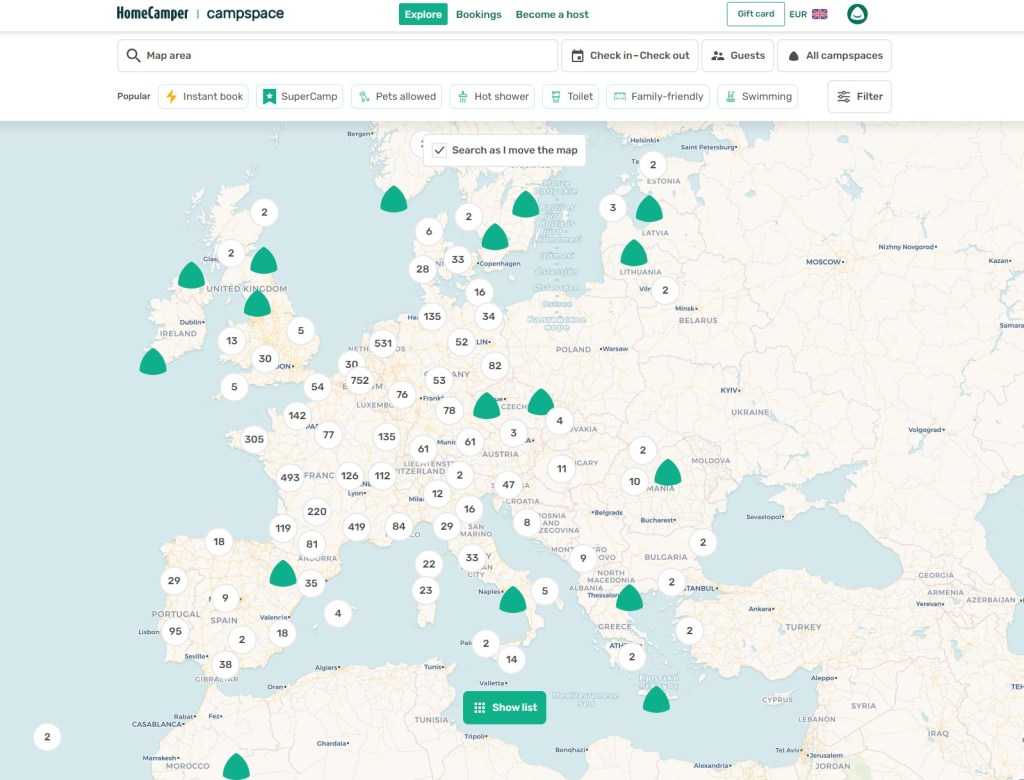The height and width of the screenshot is (780, 1024).
Task: Click the campspace marker near Latvia
Action: (x=649, y=209)
